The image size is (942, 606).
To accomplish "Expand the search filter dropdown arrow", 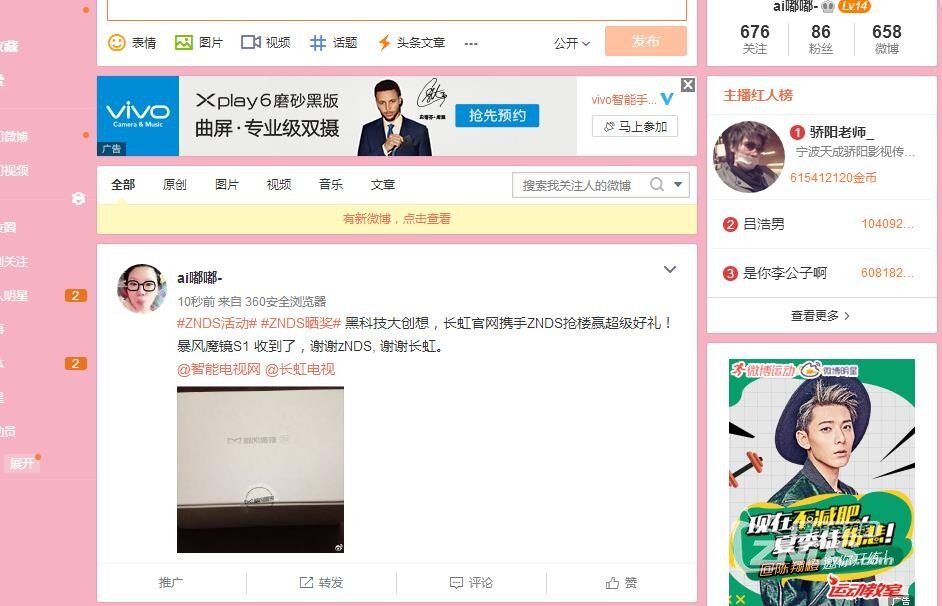I will point(678,184).
